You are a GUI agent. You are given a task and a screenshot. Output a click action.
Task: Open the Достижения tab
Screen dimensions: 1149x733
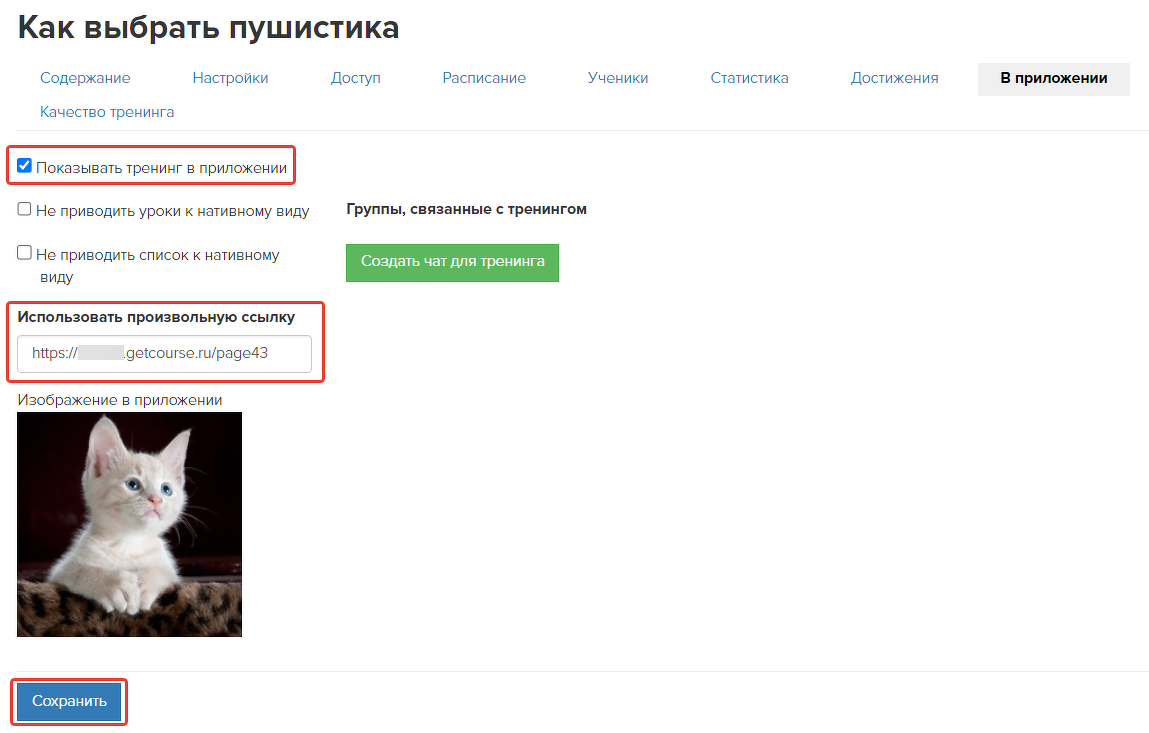pos(894,78)
